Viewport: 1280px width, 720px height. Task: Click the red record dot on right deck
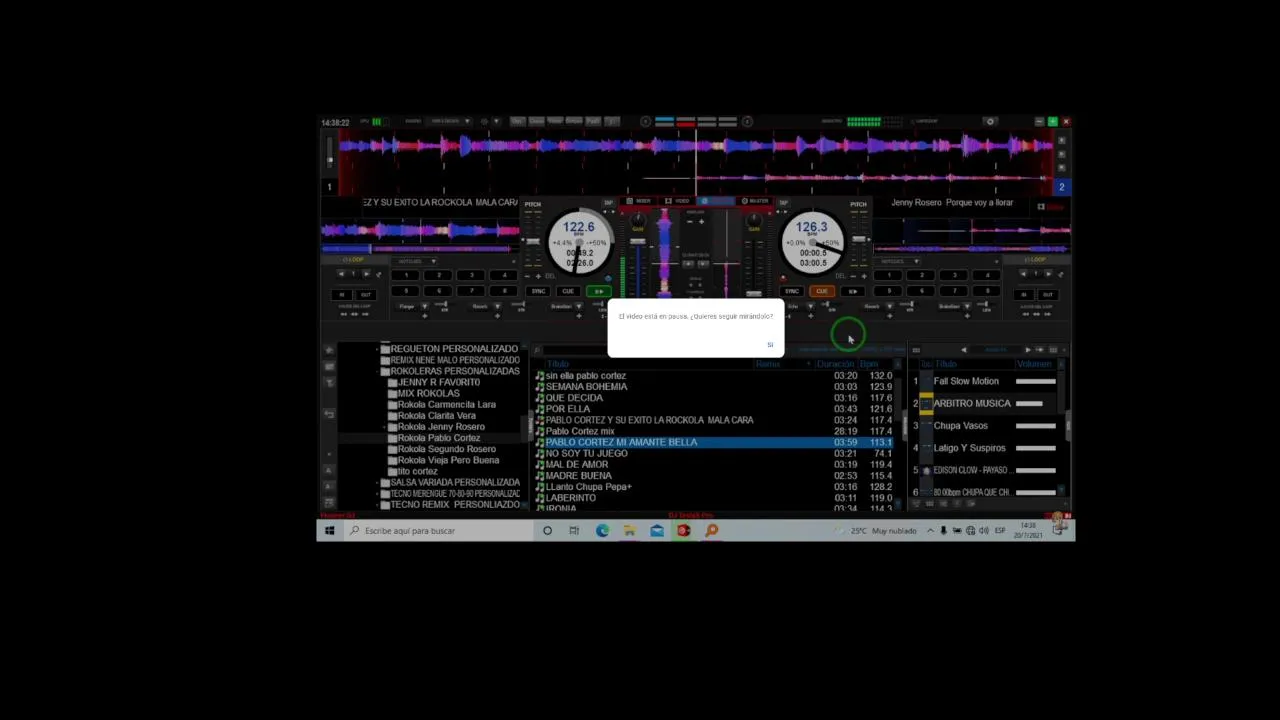click(x=783, y=278)
